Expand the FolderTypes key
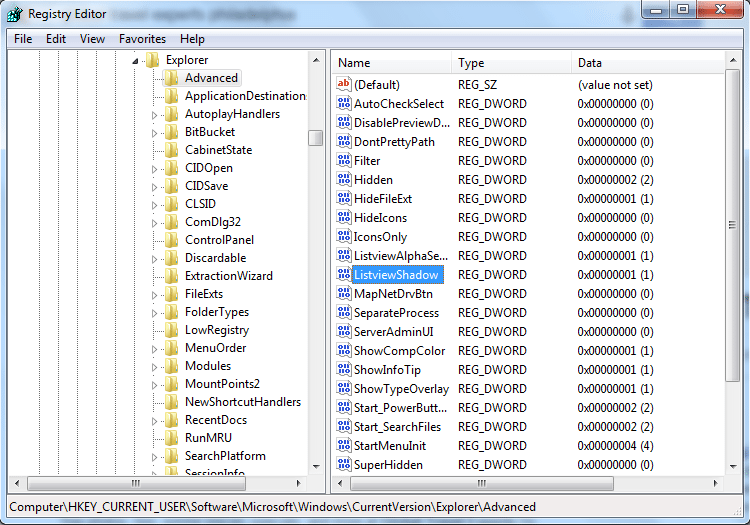This screenshot has width=750, height=525. [154, 313]
